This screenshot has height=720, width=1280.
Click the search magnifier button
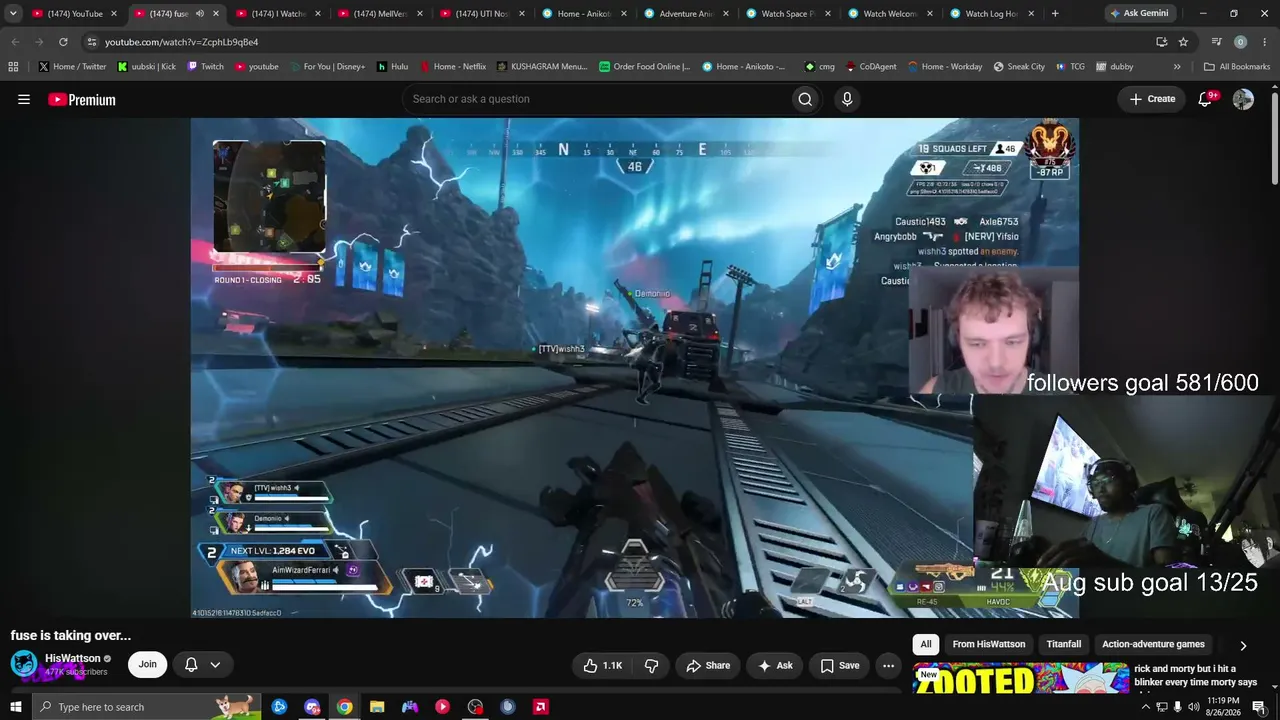[x=805, y=99]
